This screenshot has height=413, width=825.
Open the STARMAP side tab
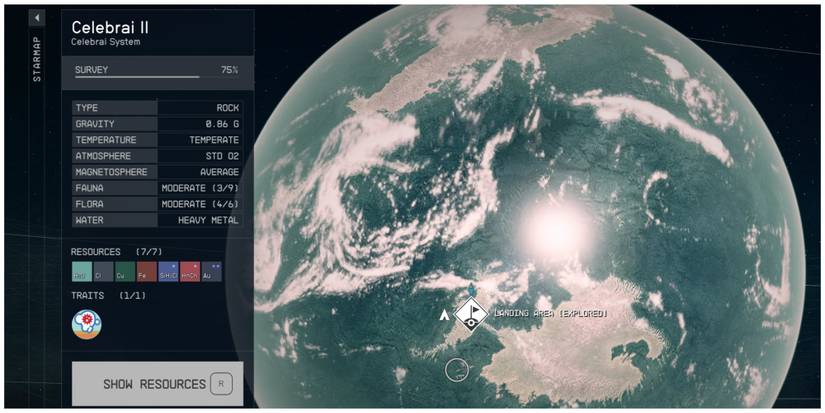[x=37, y=59]
